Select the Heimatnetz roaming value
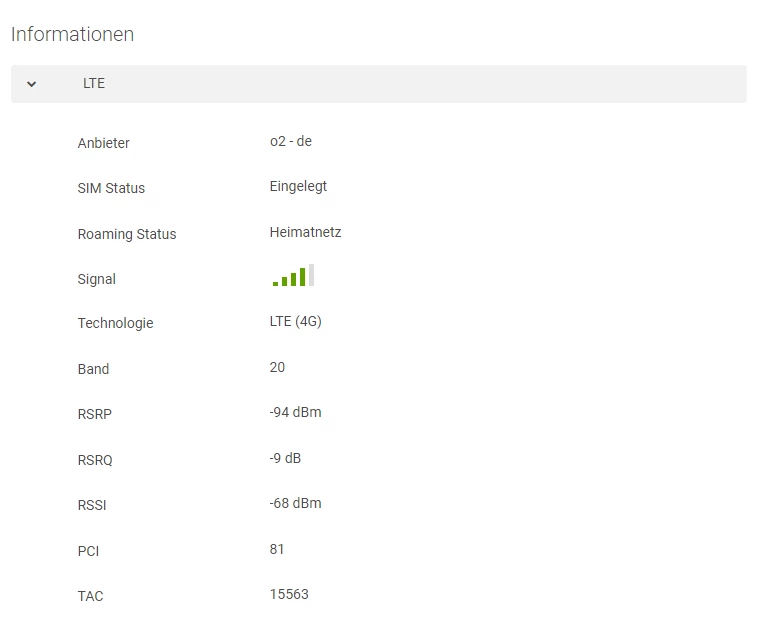Screen dimensions: 757x625 tap(305, 232)
